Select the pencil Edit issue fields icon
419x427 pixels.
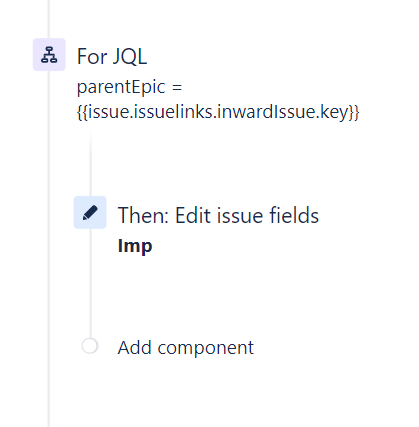pyautogui.click(x=90, y=212)
